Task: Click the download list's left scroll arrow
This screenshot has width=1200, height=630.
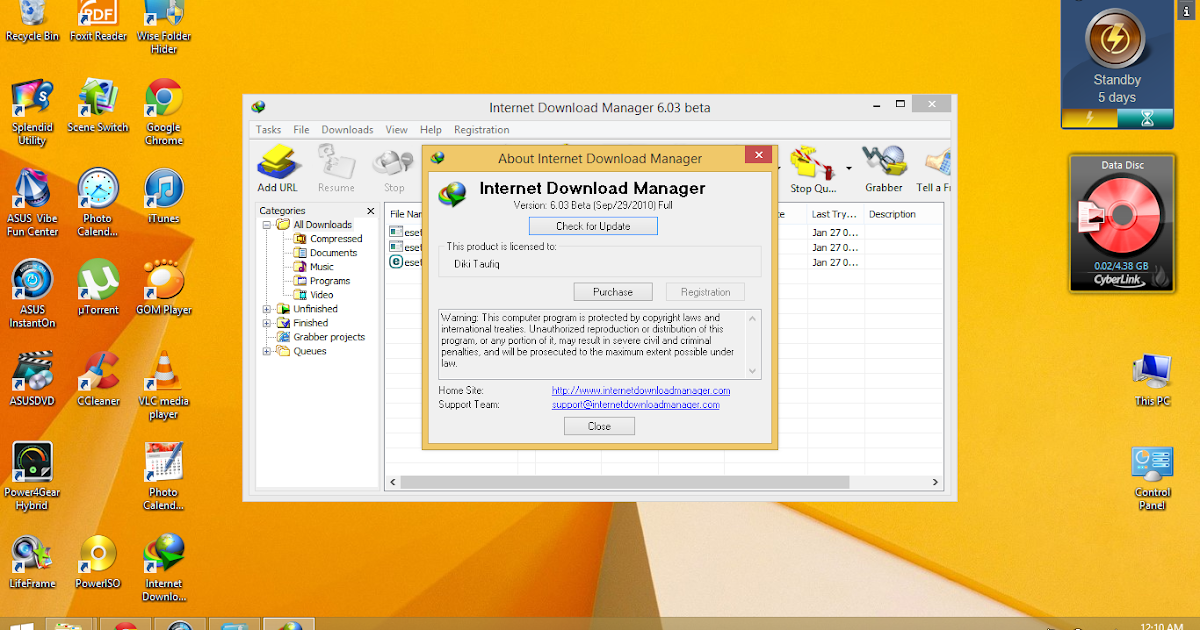Action: click(394, 482)
